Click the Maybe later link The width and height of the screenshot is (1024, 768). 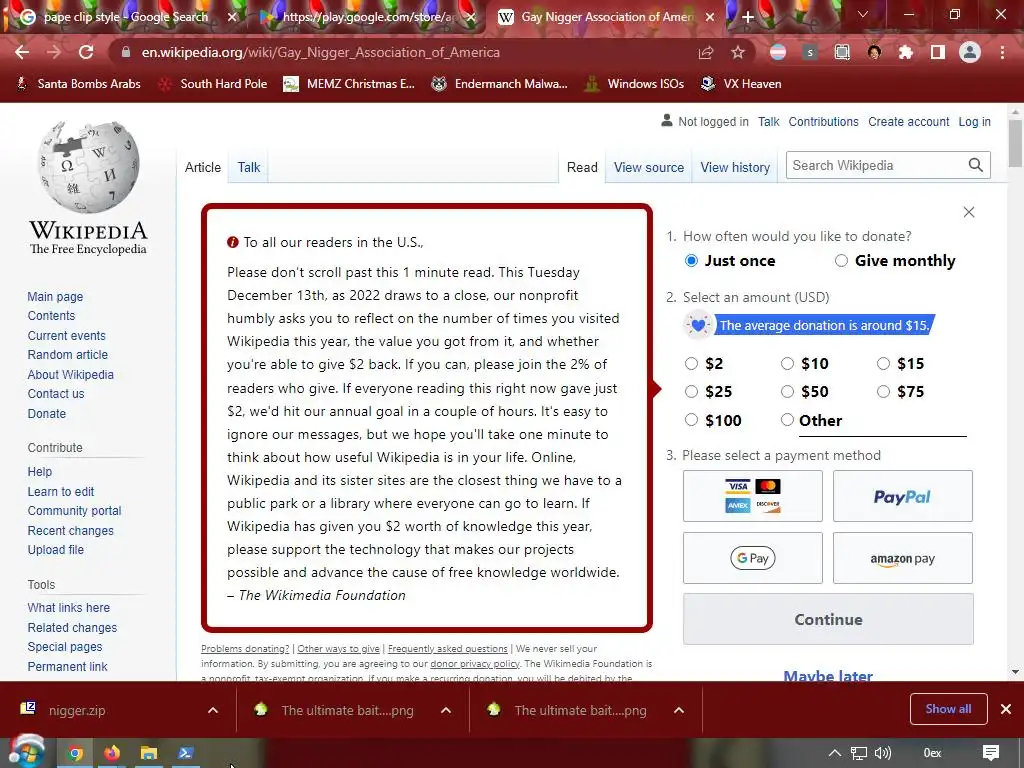[x=828, y=675]
